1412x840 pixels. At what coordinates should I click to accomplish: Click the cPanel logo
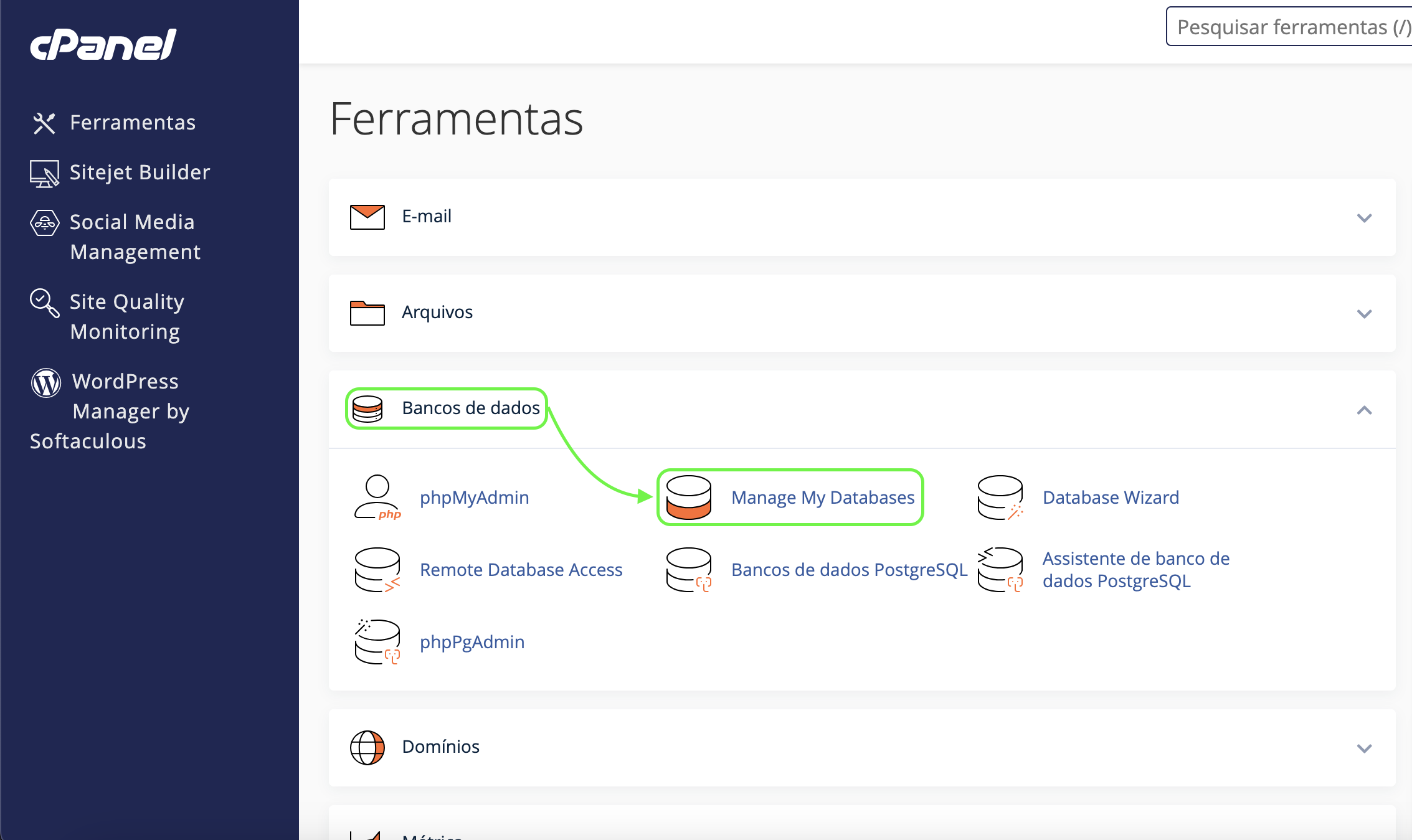point(103,44)
